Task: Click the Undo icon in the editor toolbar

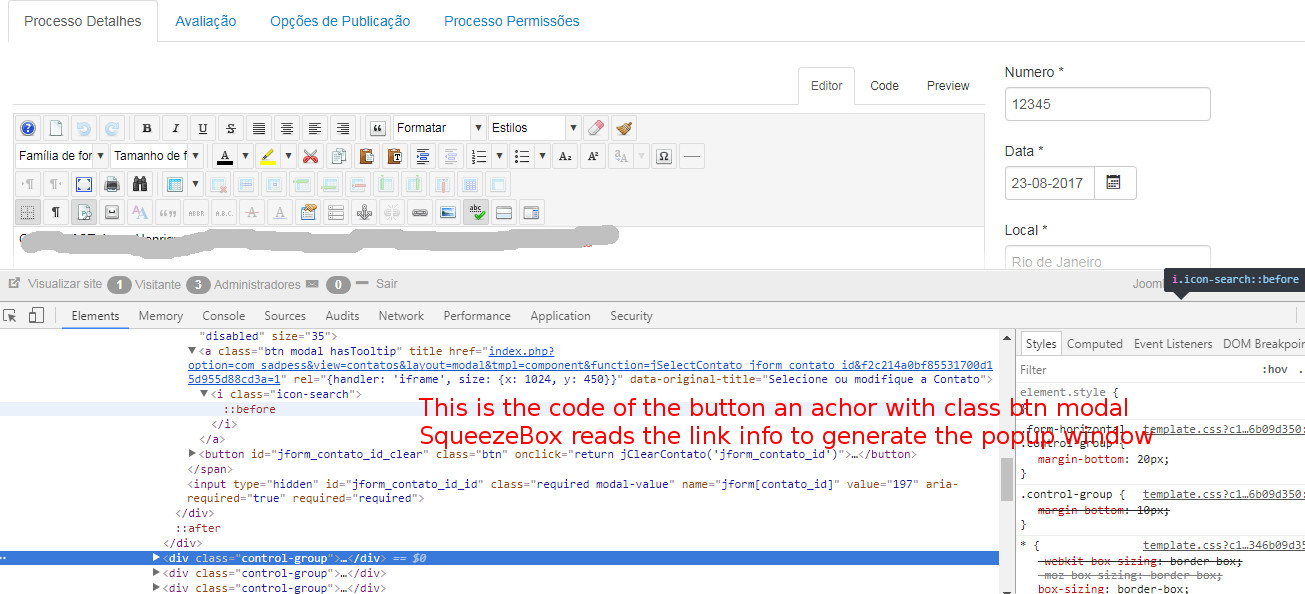Action: tap(86, 129)
